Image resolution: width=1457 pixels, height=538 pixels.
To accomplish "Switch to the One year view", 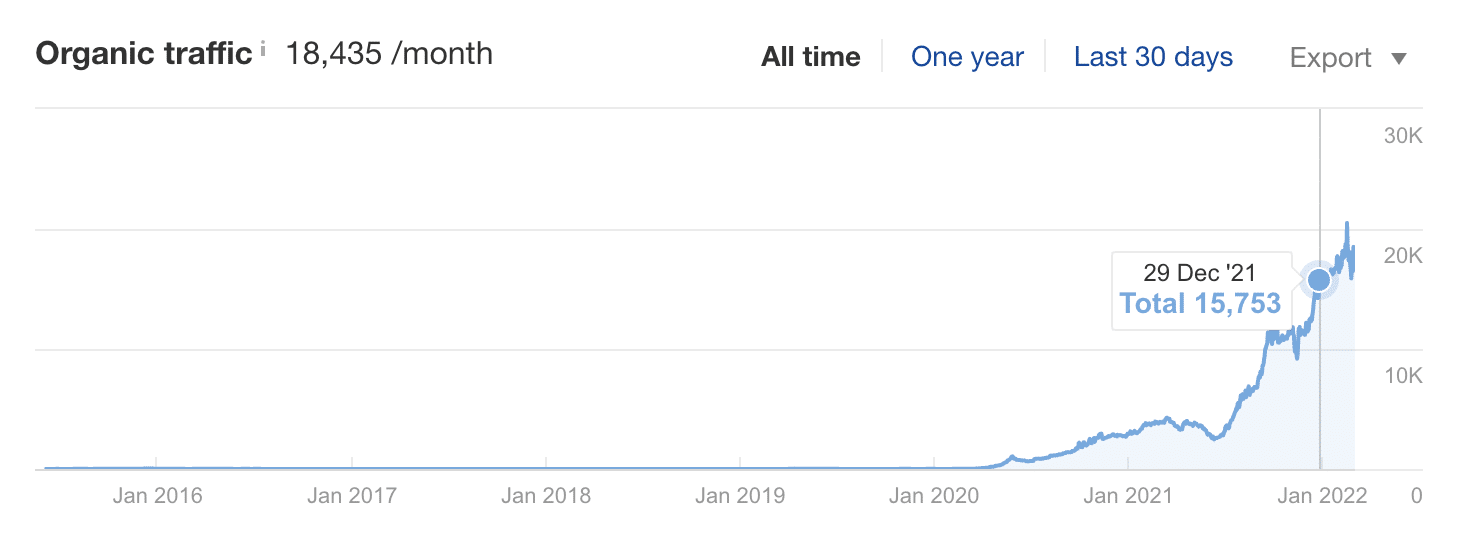I will coord(967,57).
